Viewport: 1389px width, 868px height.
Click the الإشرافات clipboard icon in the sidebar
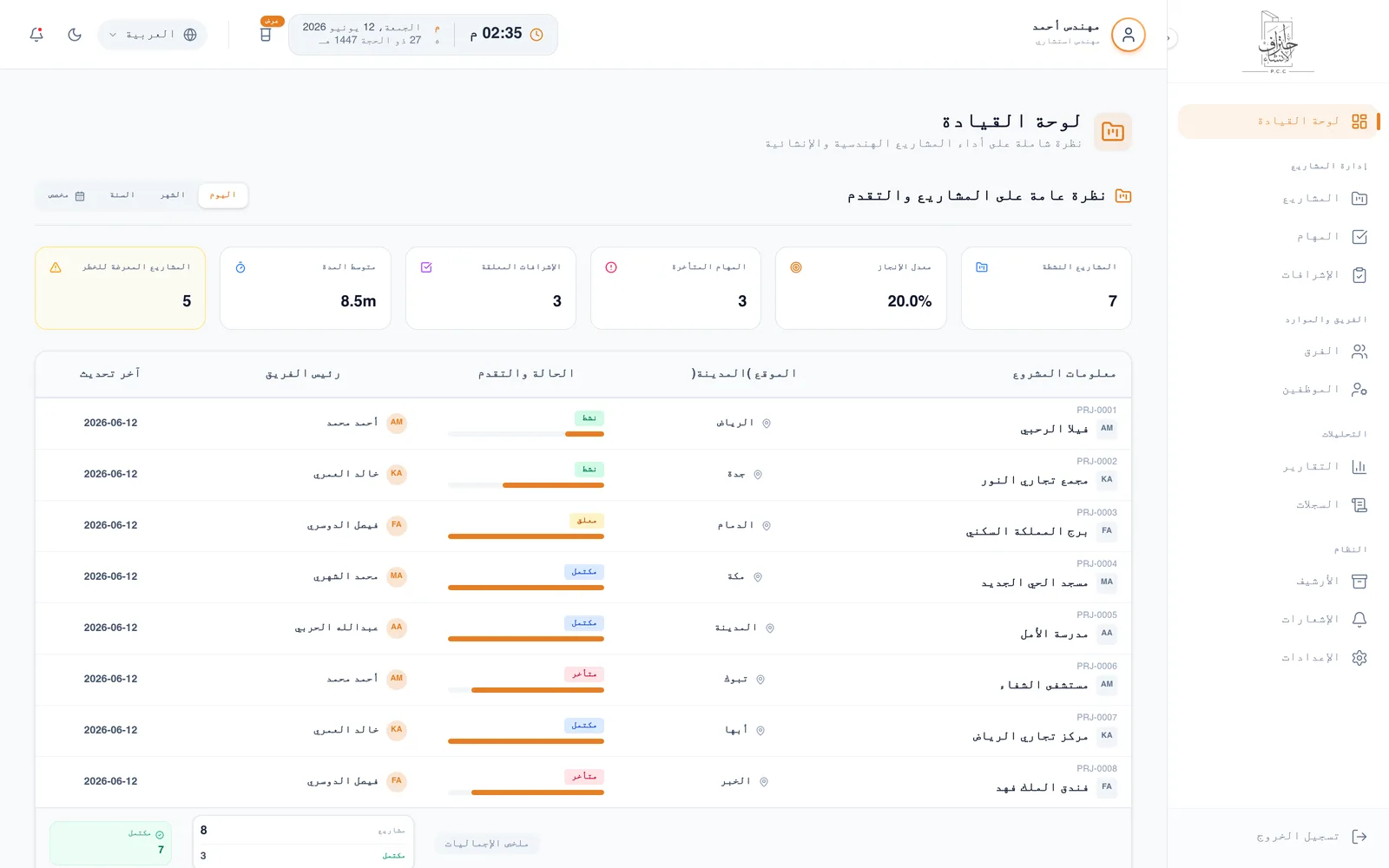click(x=1359, y=275)
